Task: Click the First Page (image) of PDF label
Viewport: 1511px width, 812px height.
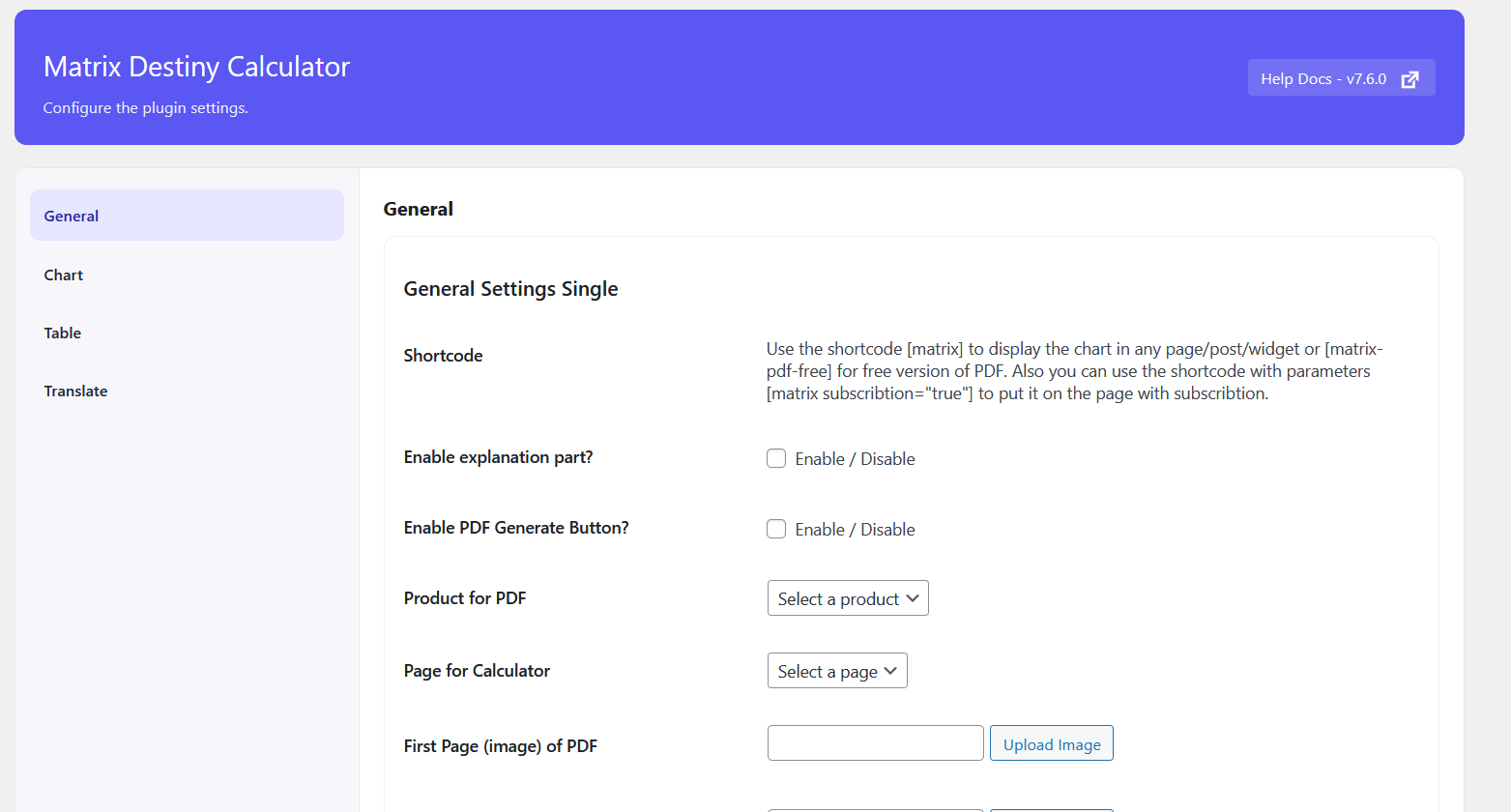Action: tap(500, 746)
